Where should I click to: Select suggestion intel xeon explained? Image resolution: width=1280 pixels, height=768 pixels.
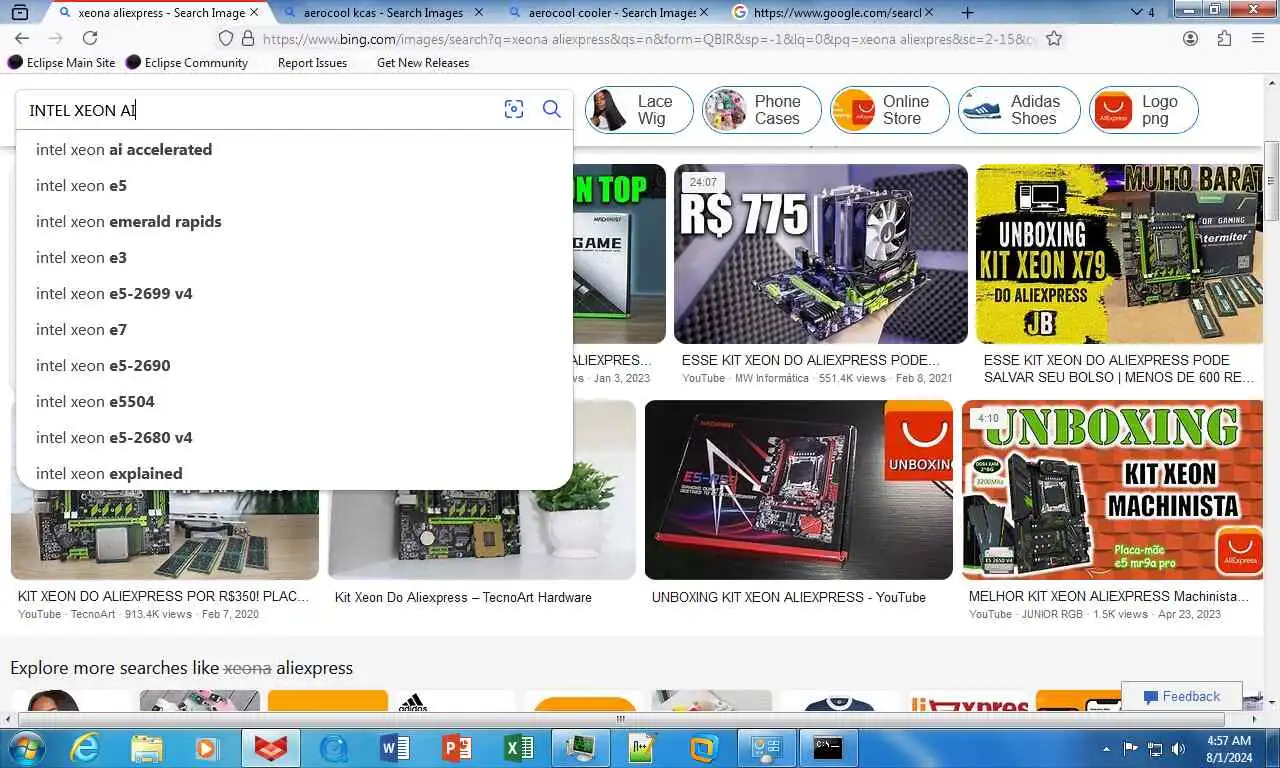click(294, 473)
